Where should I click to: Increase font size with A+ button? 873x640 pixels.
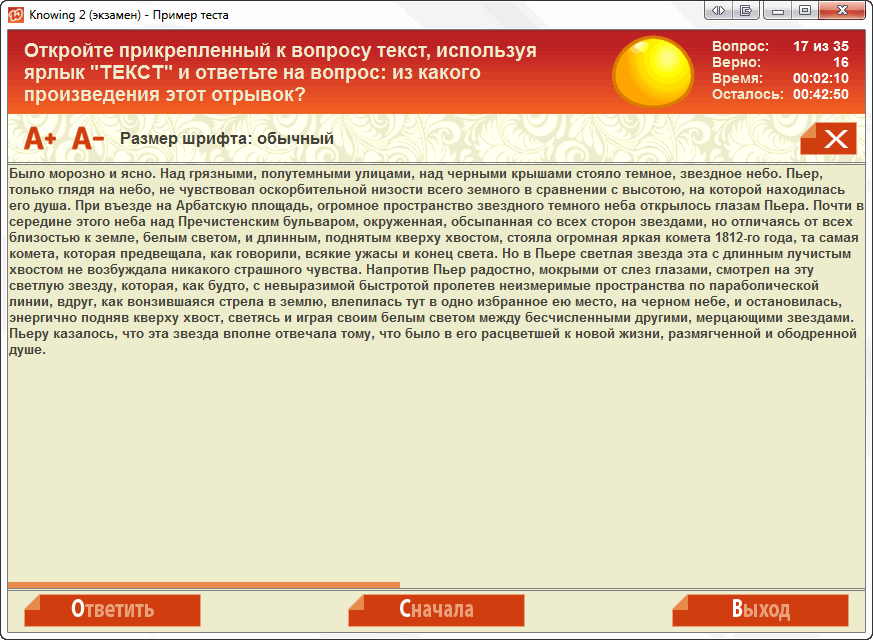tap(40, 139)
